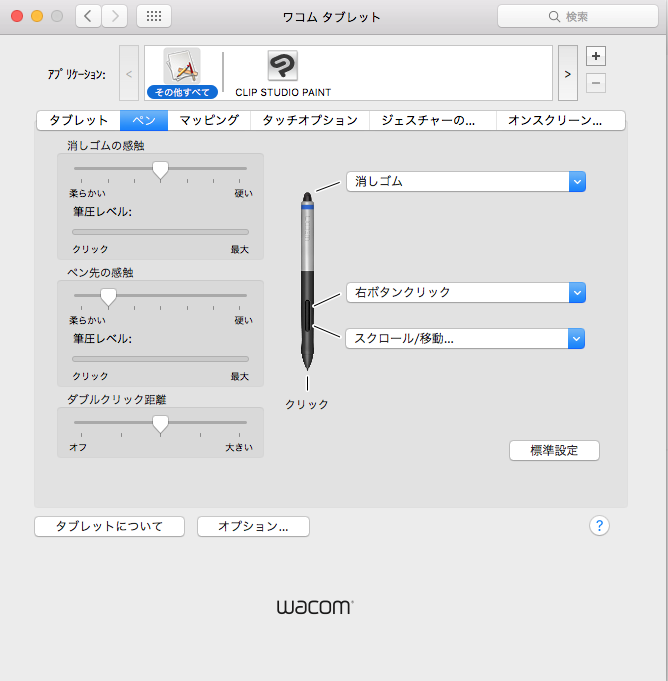Image resolution: width=668 pixels, height=681 pixels.
Task: Click the plus icon to add application
Action: coord(596,56)
